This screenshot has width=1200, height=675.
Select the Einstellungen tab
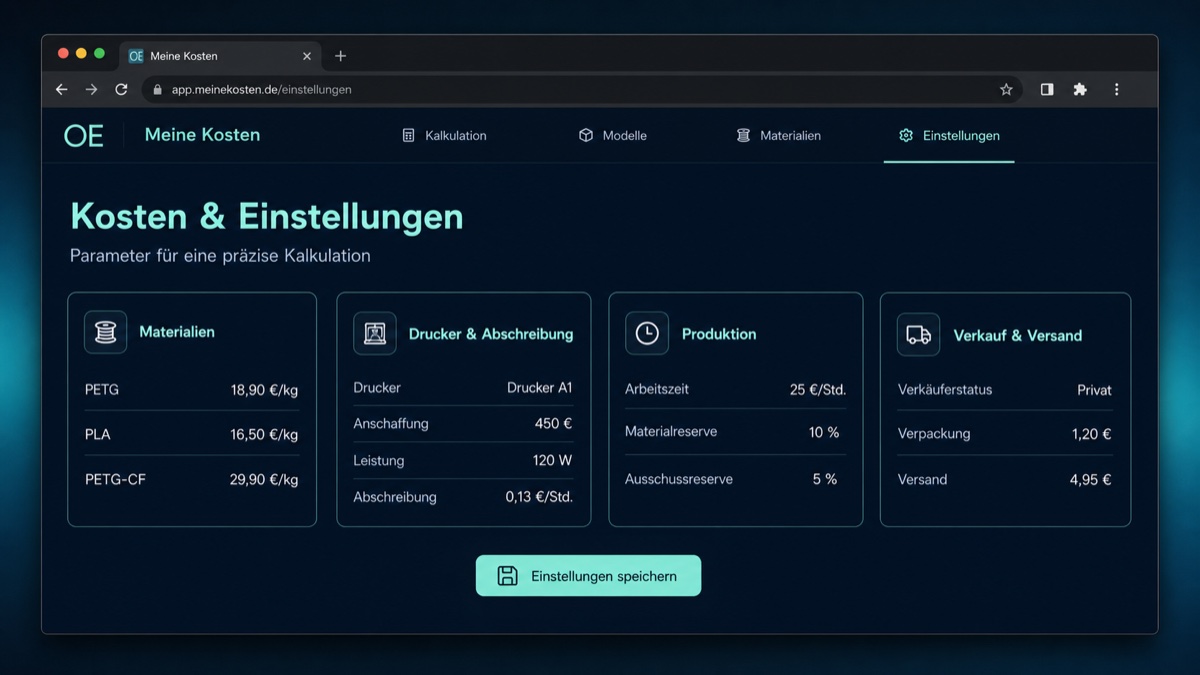point(949,135)
